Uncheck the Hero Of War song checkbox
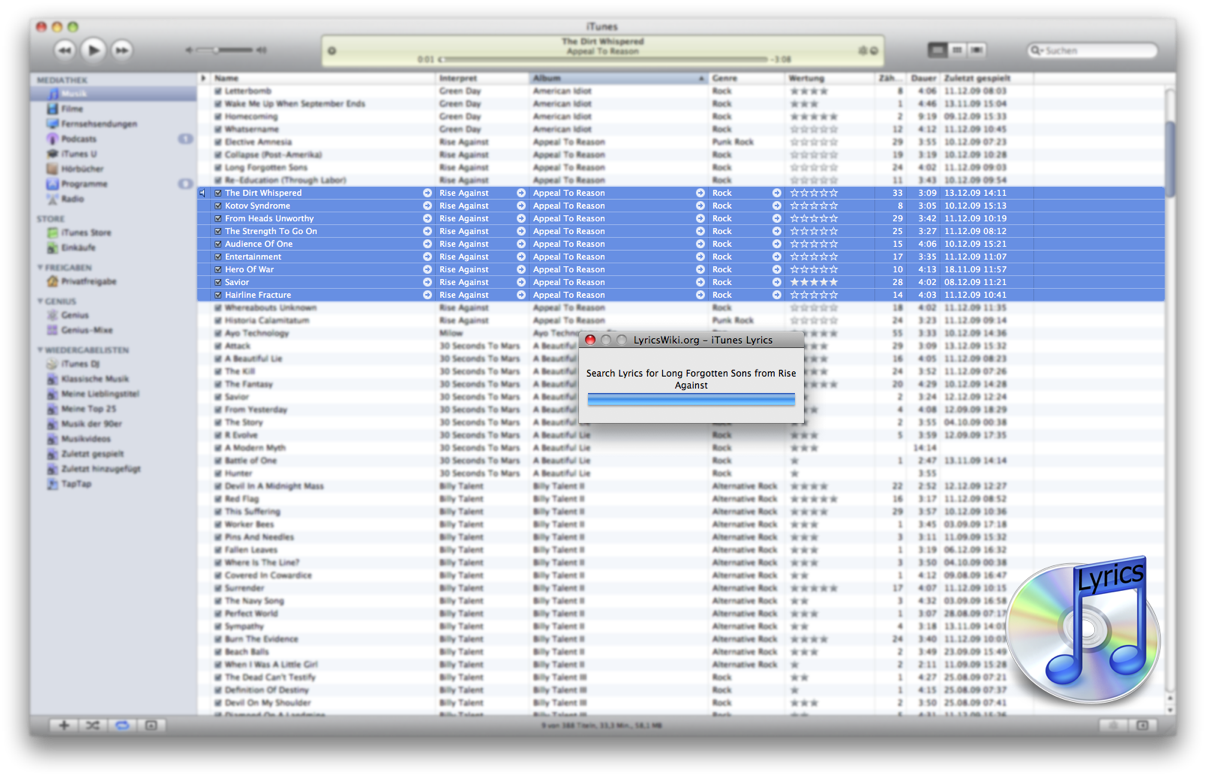 [x=218, y=270]
